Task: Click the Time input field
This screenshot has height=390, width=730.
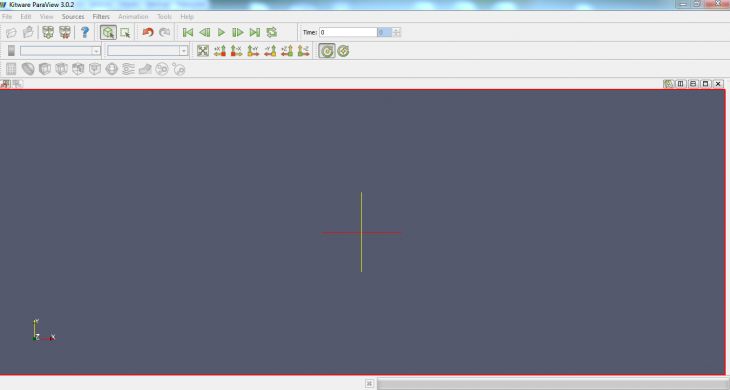Action: [x=348, y=32]
